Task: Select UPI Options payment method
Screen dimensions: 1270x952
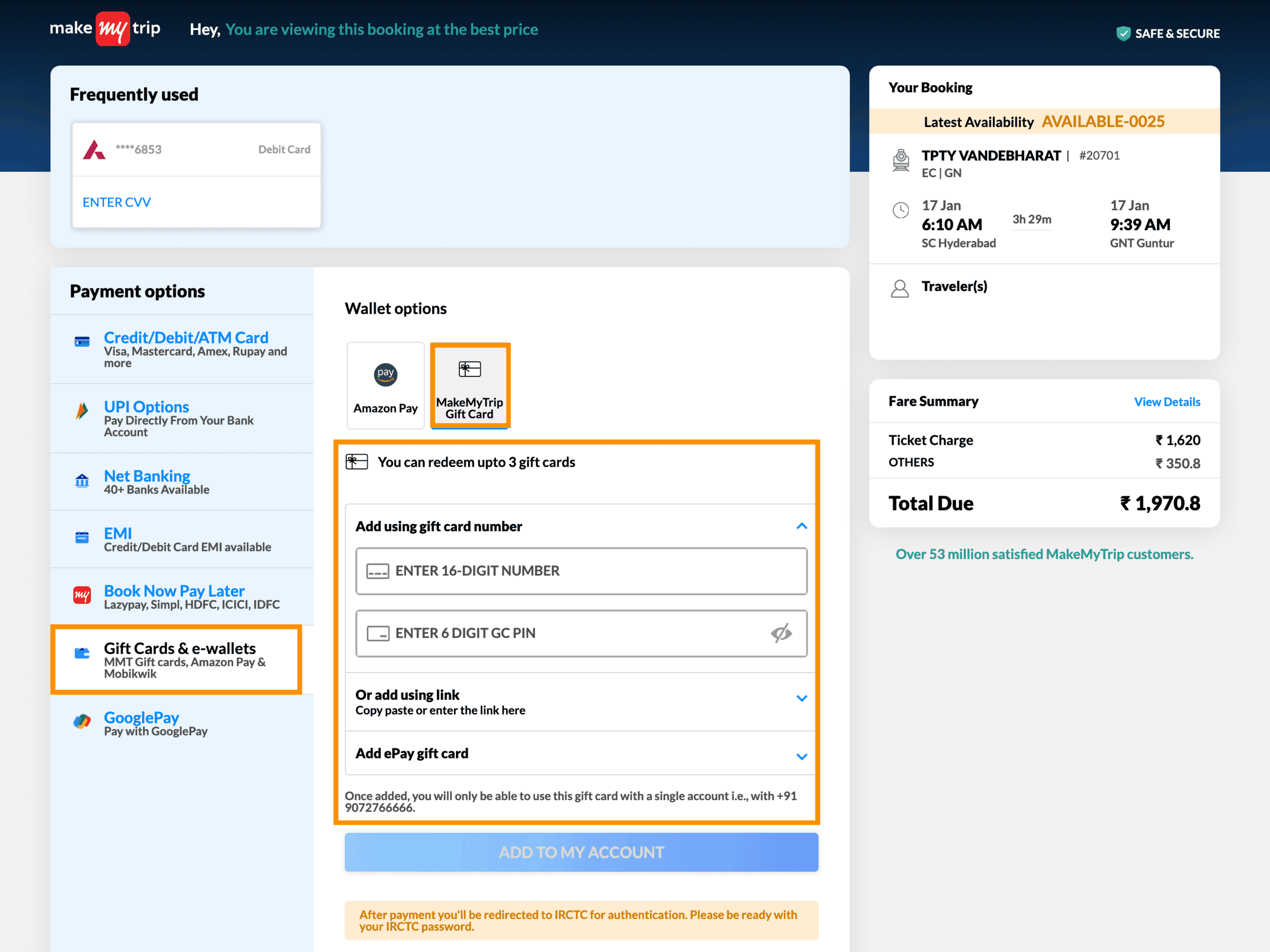Action: (182, 418)
